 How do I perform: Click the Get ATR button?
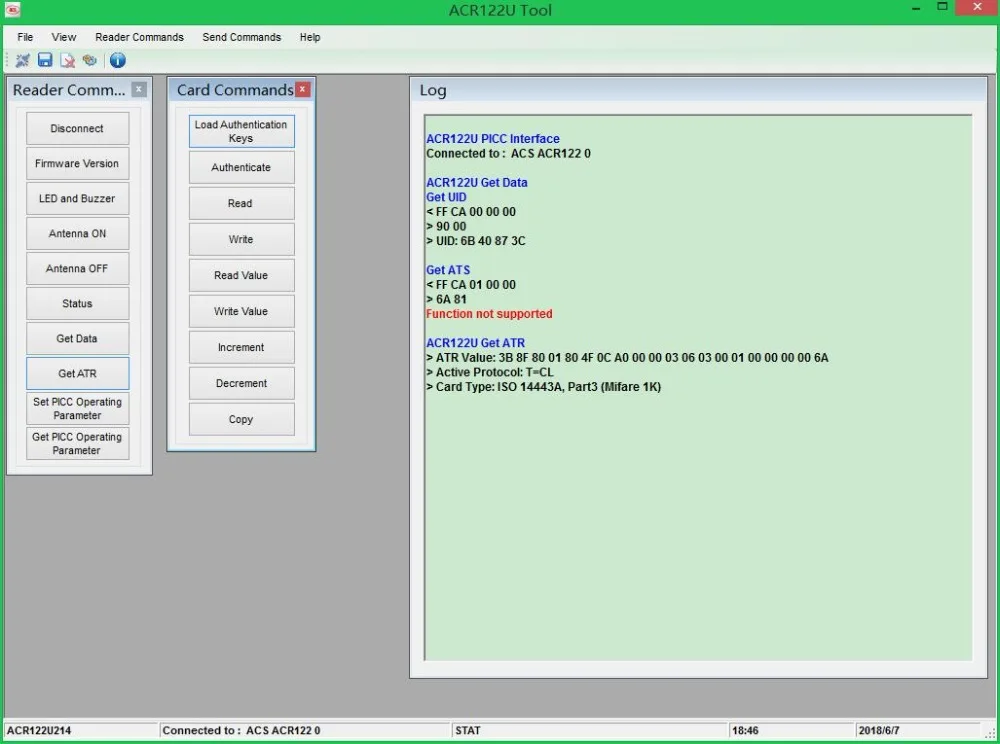click(77, 374)
